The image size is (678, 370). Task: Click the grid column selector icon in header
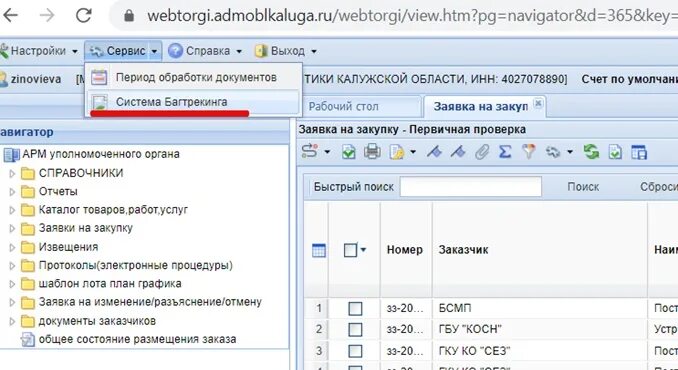pos(319,250)
